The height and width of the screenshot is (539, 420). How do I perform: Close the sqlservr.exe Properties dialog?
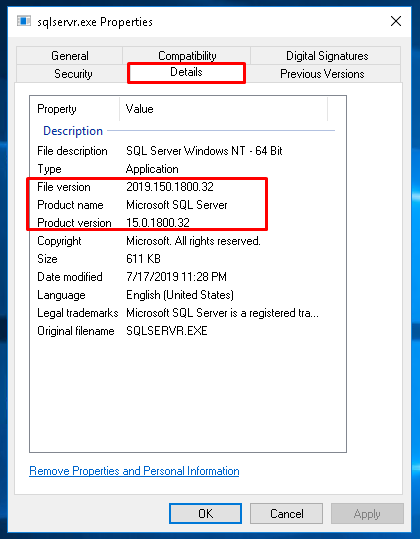click(396, 21)
